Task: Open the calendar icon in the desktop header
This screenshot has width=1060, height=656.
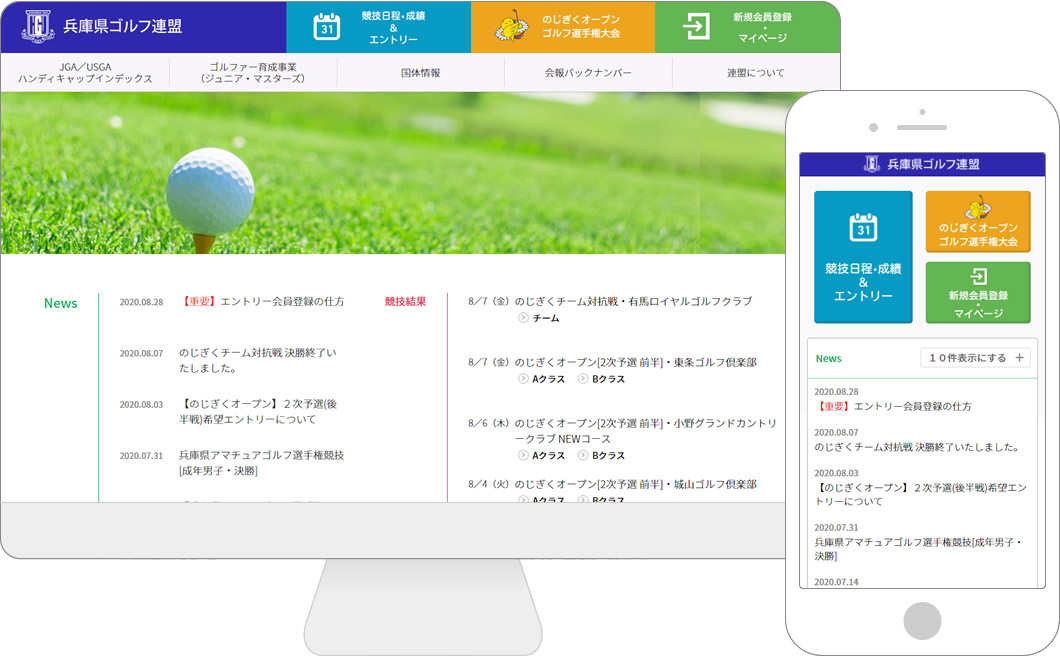Action: [x=327, y=27]
